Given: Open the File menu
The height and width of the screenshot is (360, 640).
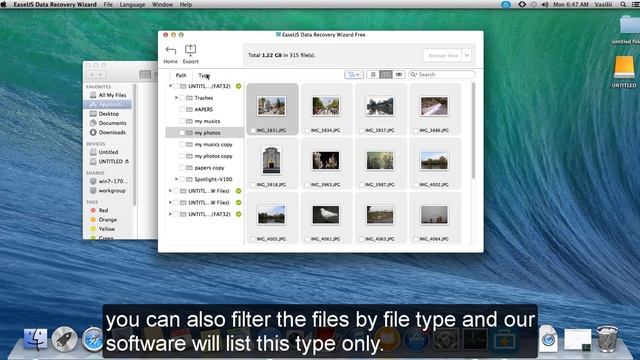Looking at the screenshot, I should tap(108, 4).
